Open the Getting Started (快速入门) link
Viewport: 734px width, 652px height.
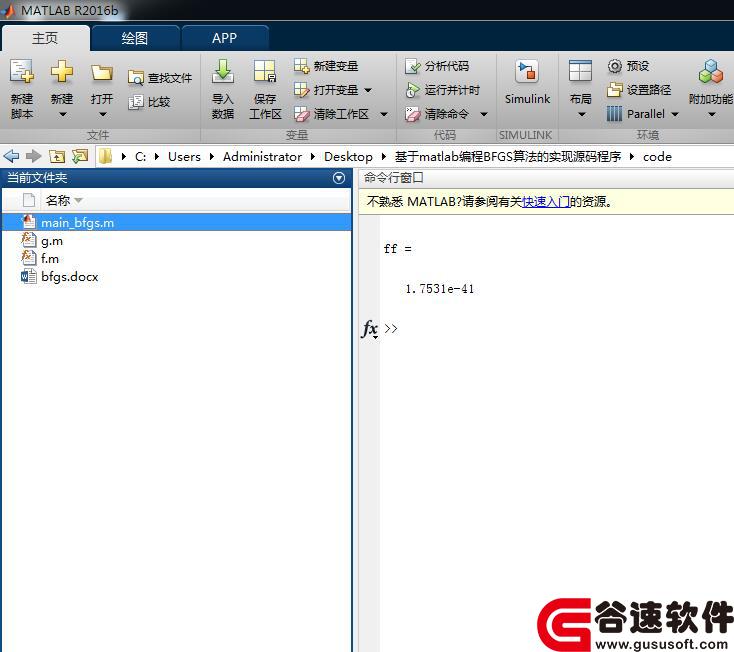(x=546, y=202)
